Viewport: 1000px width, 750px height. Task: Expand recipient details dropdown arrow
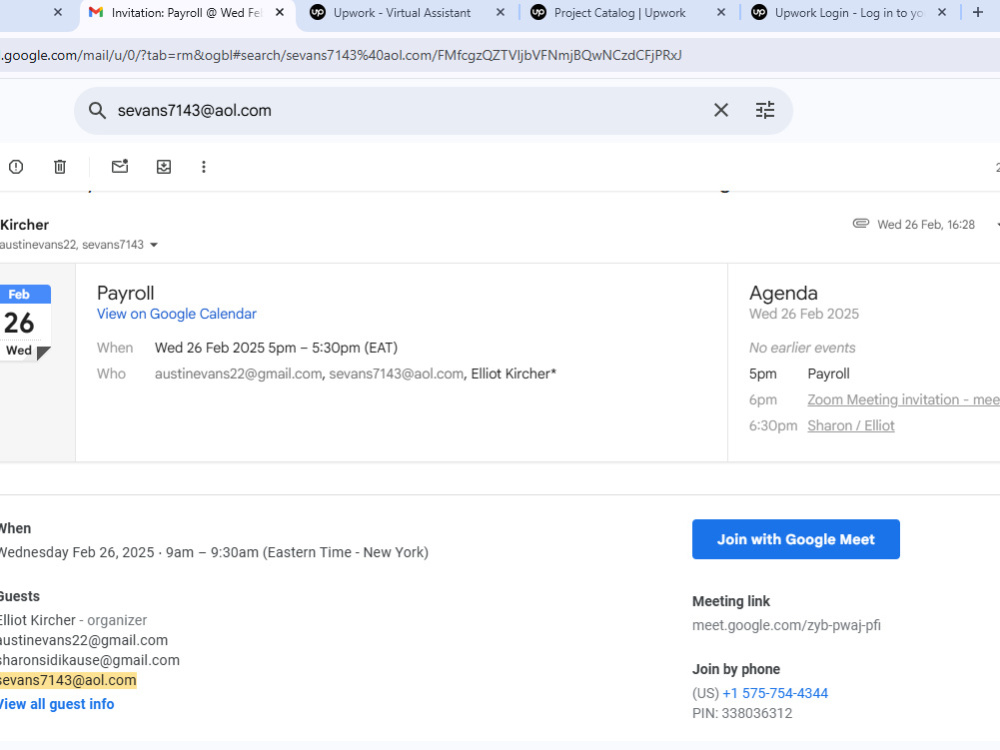pyautogui.click(x=154, y=245)
